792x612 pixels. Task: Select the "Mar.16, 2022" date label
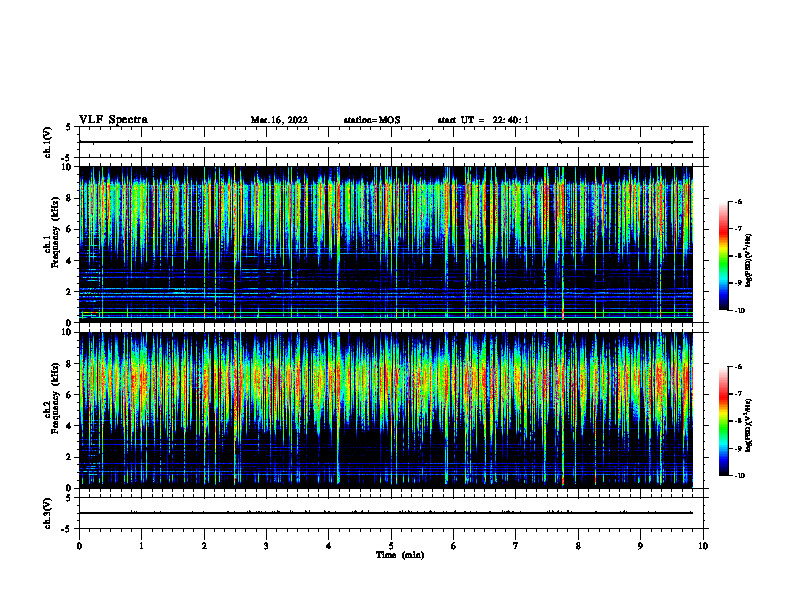[x=279, y=120]
